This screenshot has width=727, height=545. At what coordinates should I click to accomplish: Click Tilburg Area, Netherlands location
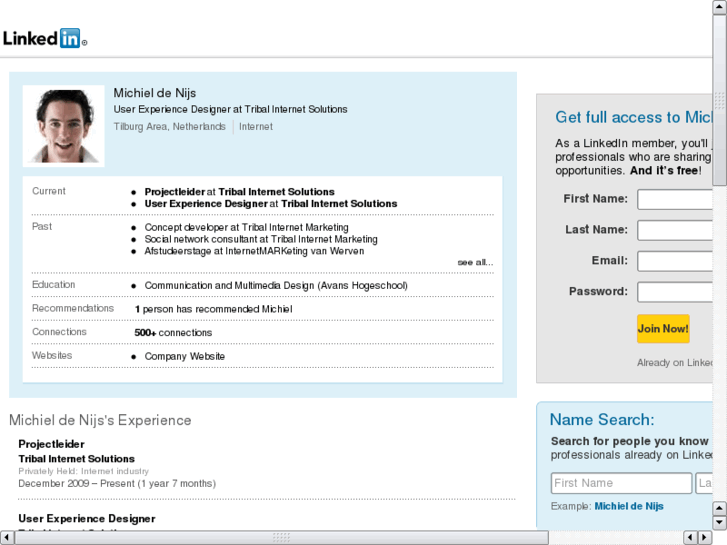click(x=170, y=127)
